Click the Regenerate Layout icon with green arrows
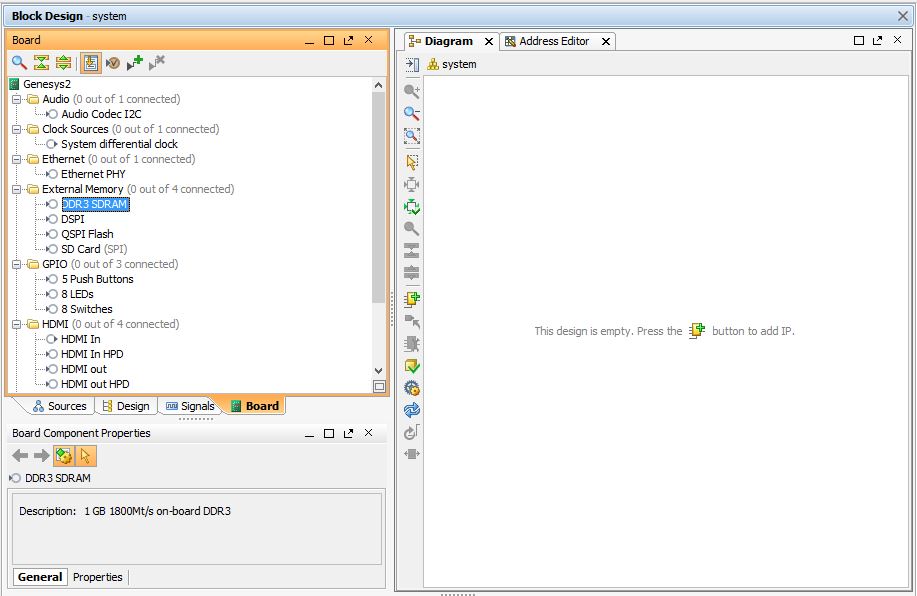Viewport: 917px width, 596px height. tap(412, 206)
